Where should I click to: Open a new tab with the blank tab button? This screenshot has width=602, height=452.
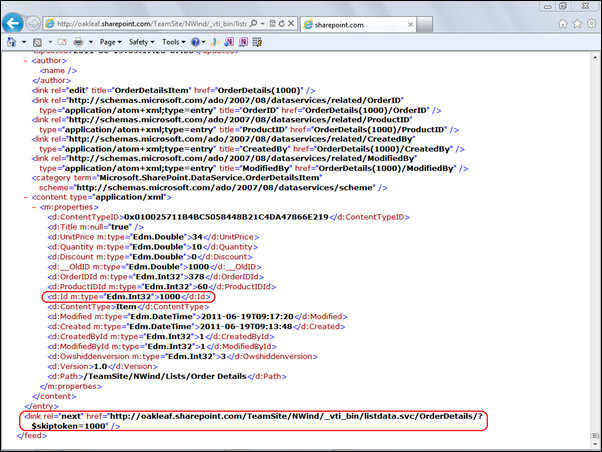pos(425,25)
